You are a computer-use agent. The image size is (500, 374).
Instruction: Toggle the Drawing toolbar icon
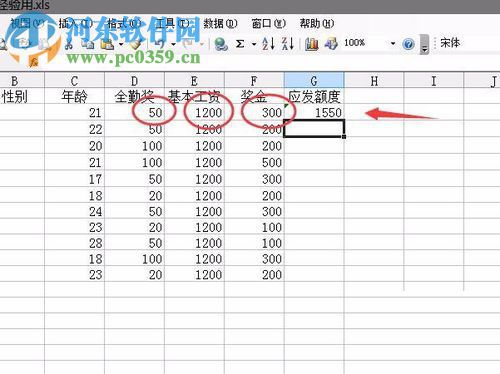(331, 44)
